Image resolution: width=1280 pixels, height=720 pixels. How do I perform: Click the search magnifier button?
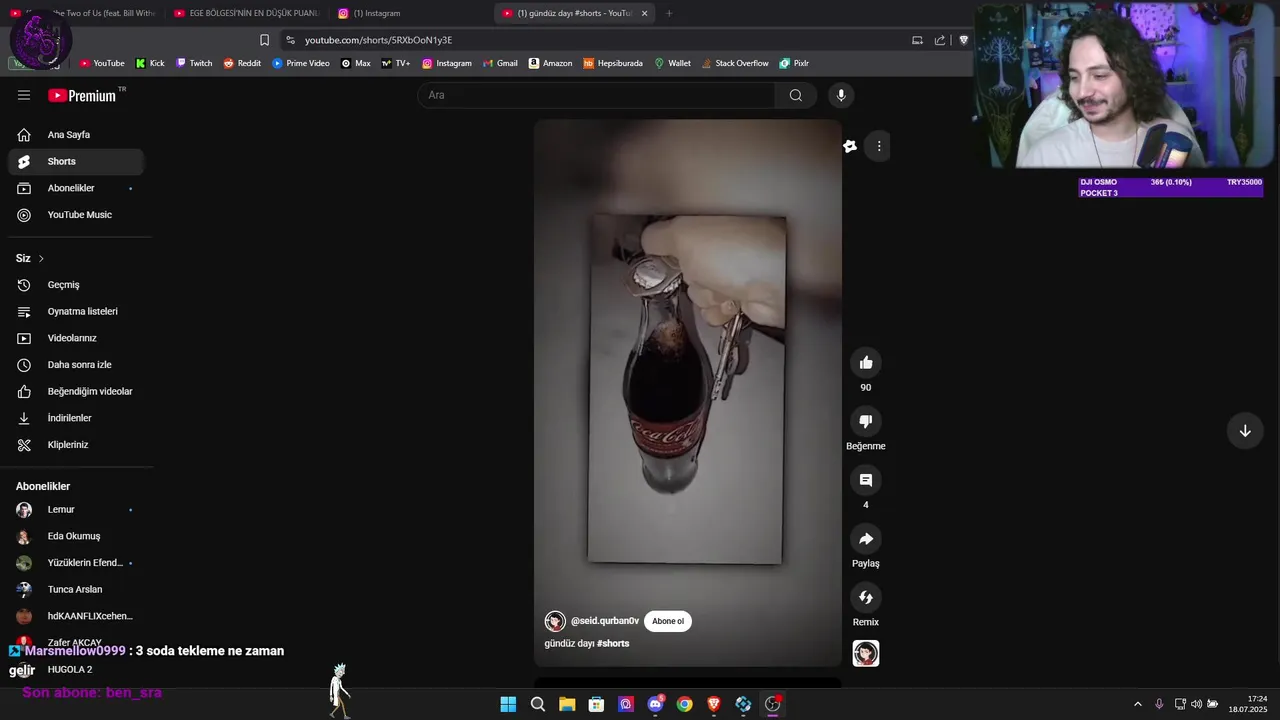pos(795,95)
